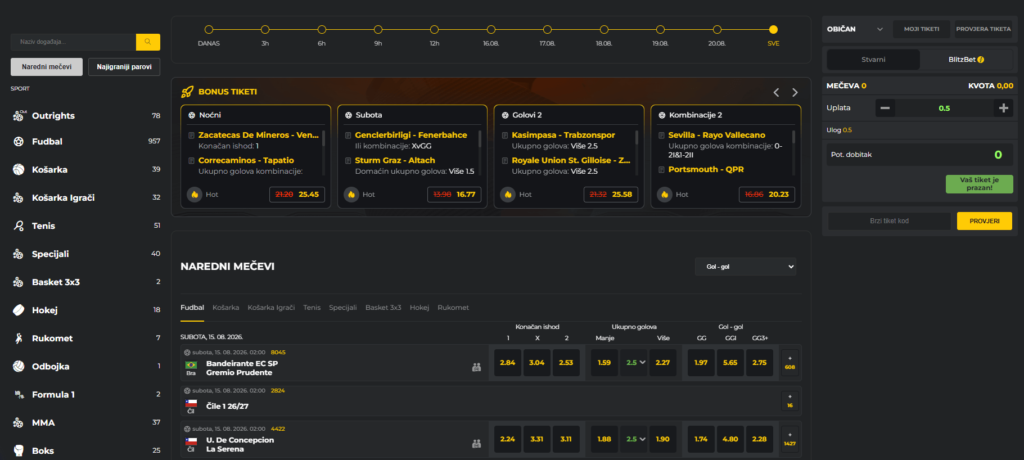Select the Basket 3x3 icon

[x=19, y=282]
